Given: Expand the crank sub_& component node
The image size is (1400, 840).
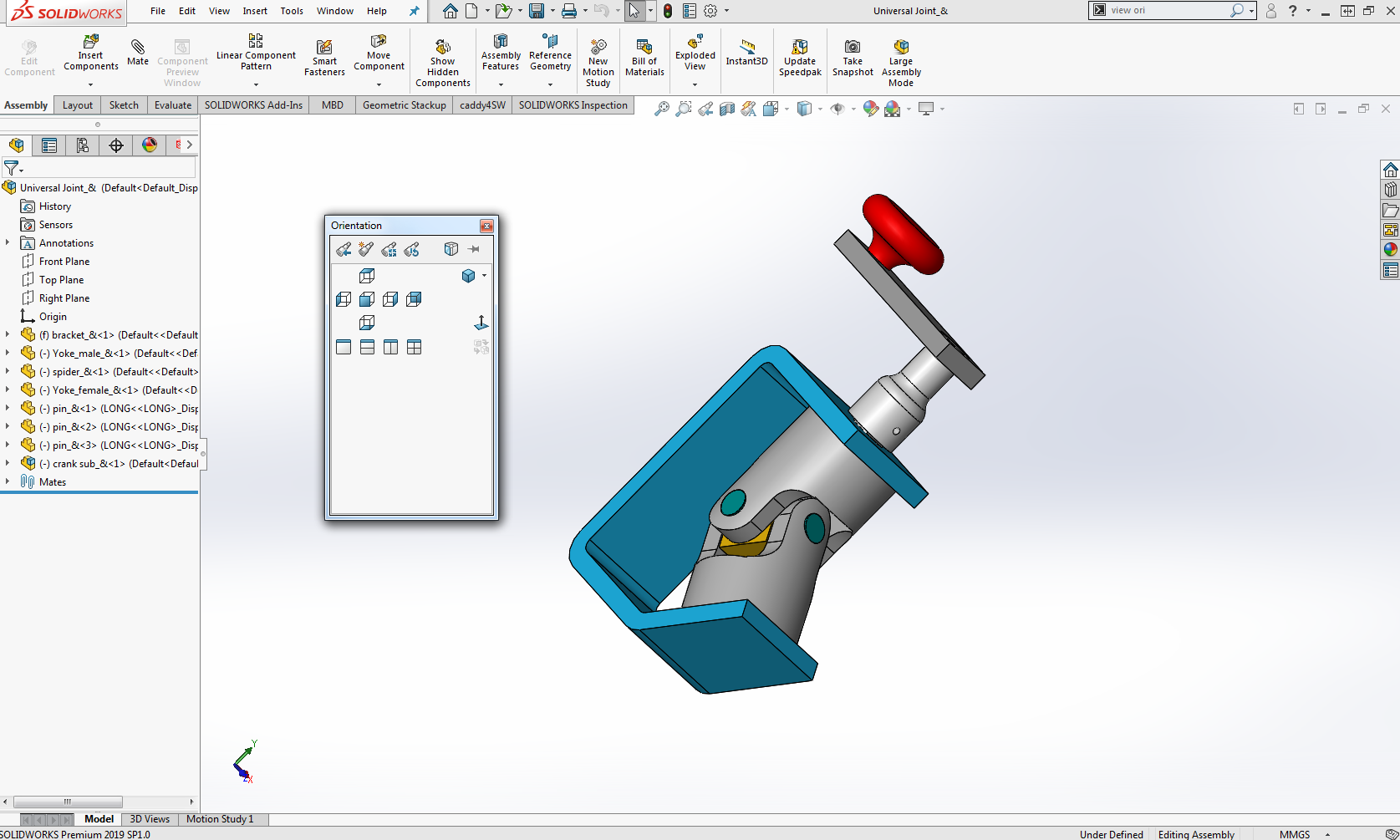Looking at the screenshot, I should coord(8,463).
